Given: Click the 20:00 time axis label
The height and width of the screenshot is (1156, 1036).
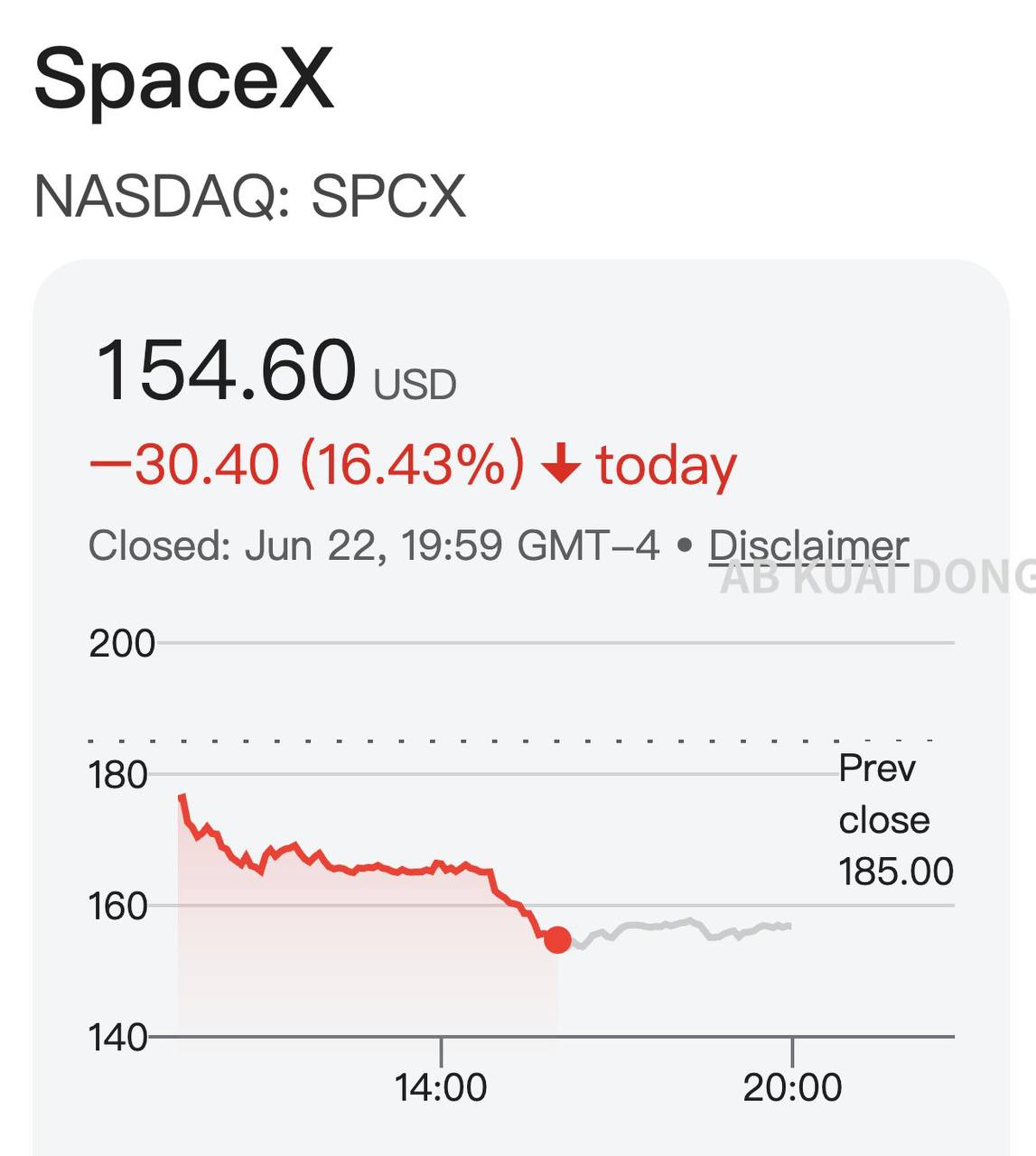Looking at the screenshot, I should point(792,1086).
